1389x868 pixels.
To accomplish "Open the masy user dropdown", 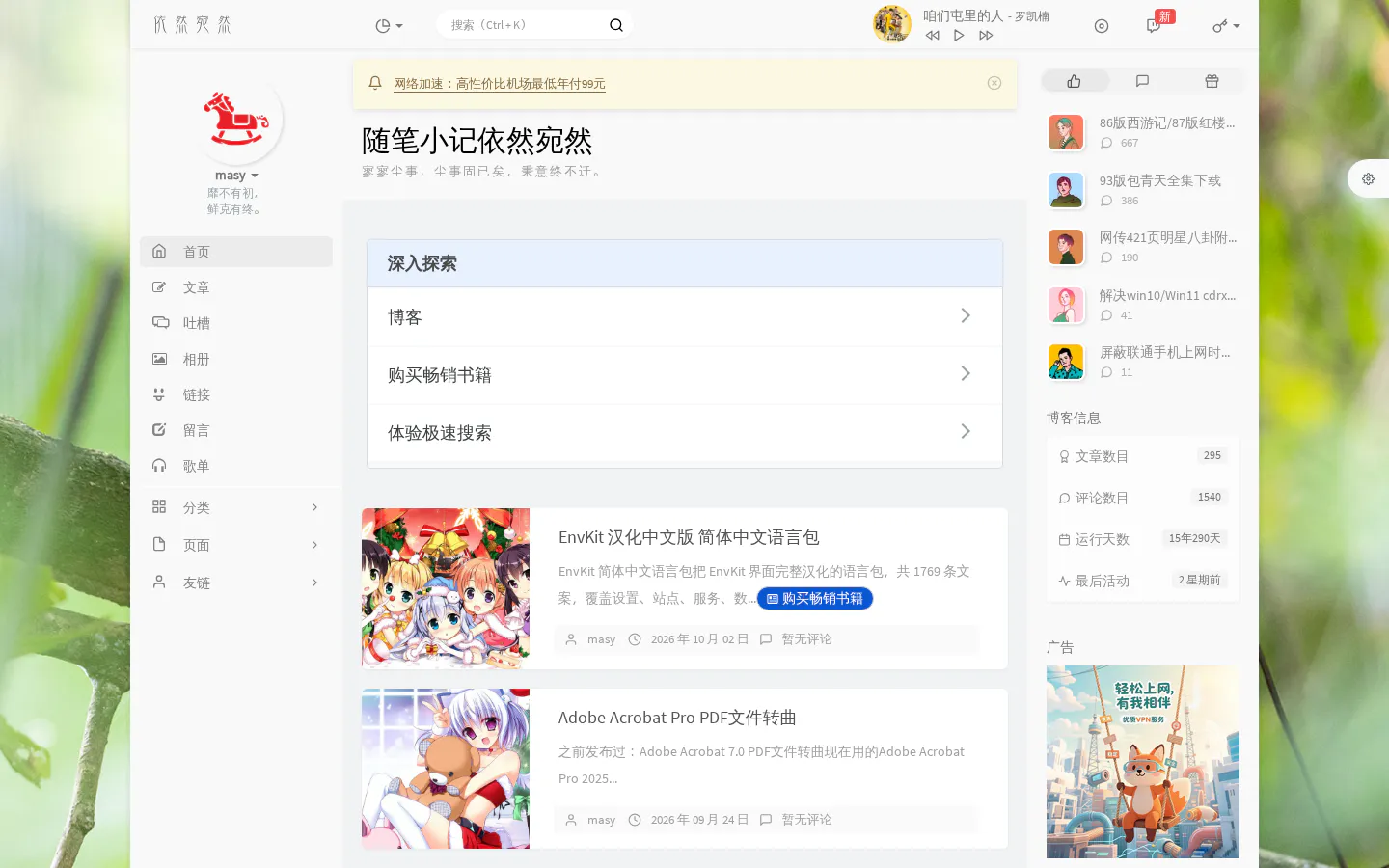I will 236,176.
